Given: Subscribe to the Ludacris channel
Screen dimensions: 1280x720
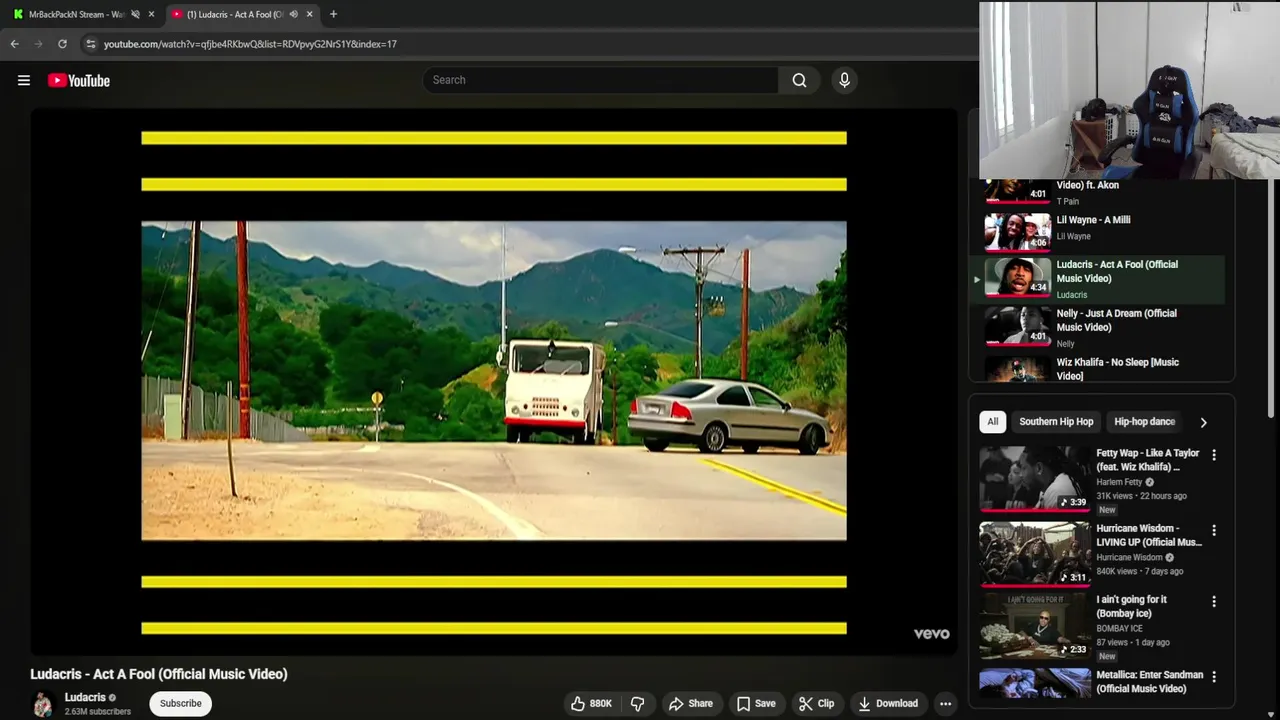Looking at the screenshot, I should [181, 703].
